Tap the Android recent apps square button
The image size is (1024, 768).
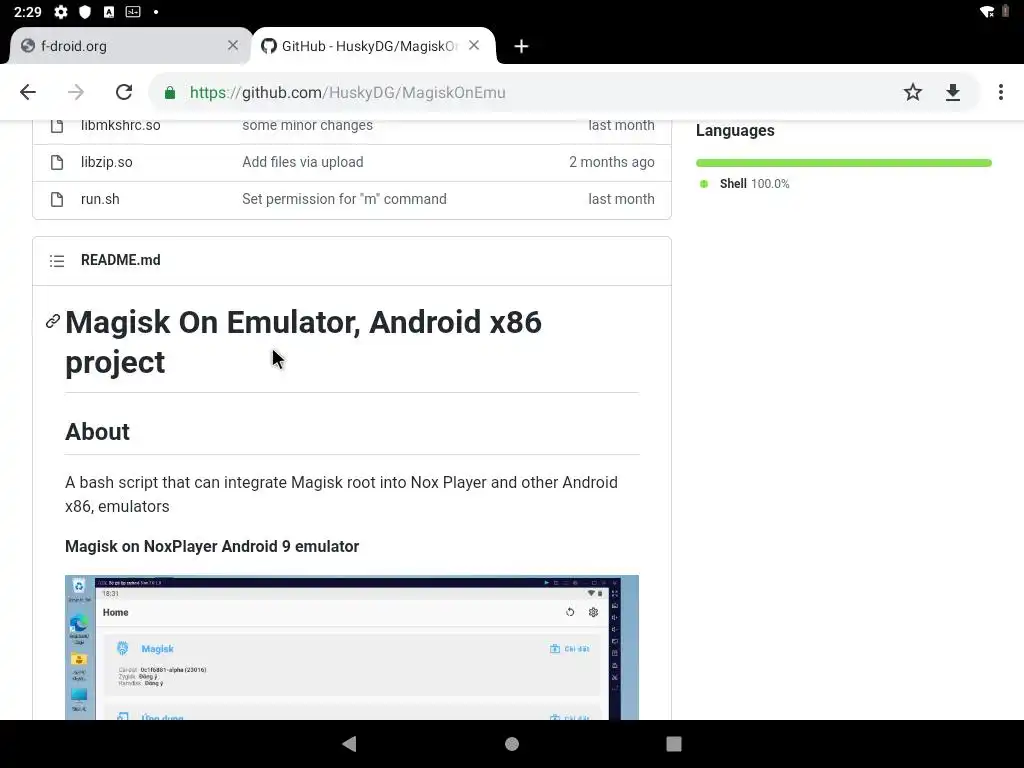pyautogui.click(x=674, y=744)
